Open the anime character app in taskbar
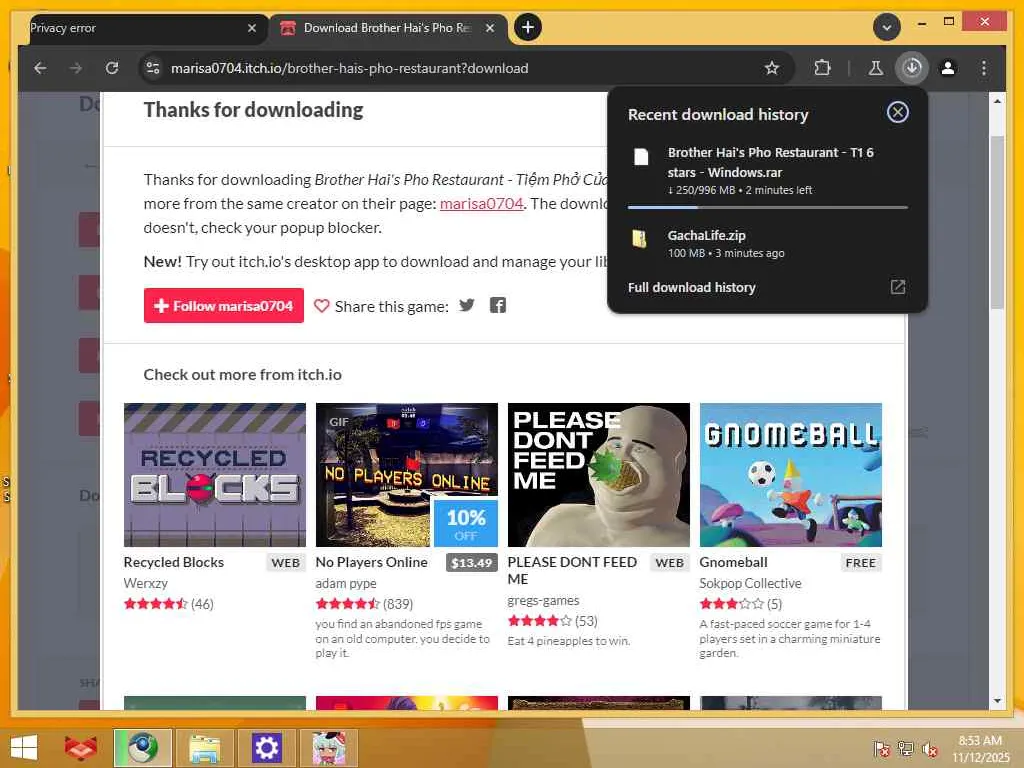1024x768 pixels. [x=328, y=748]
